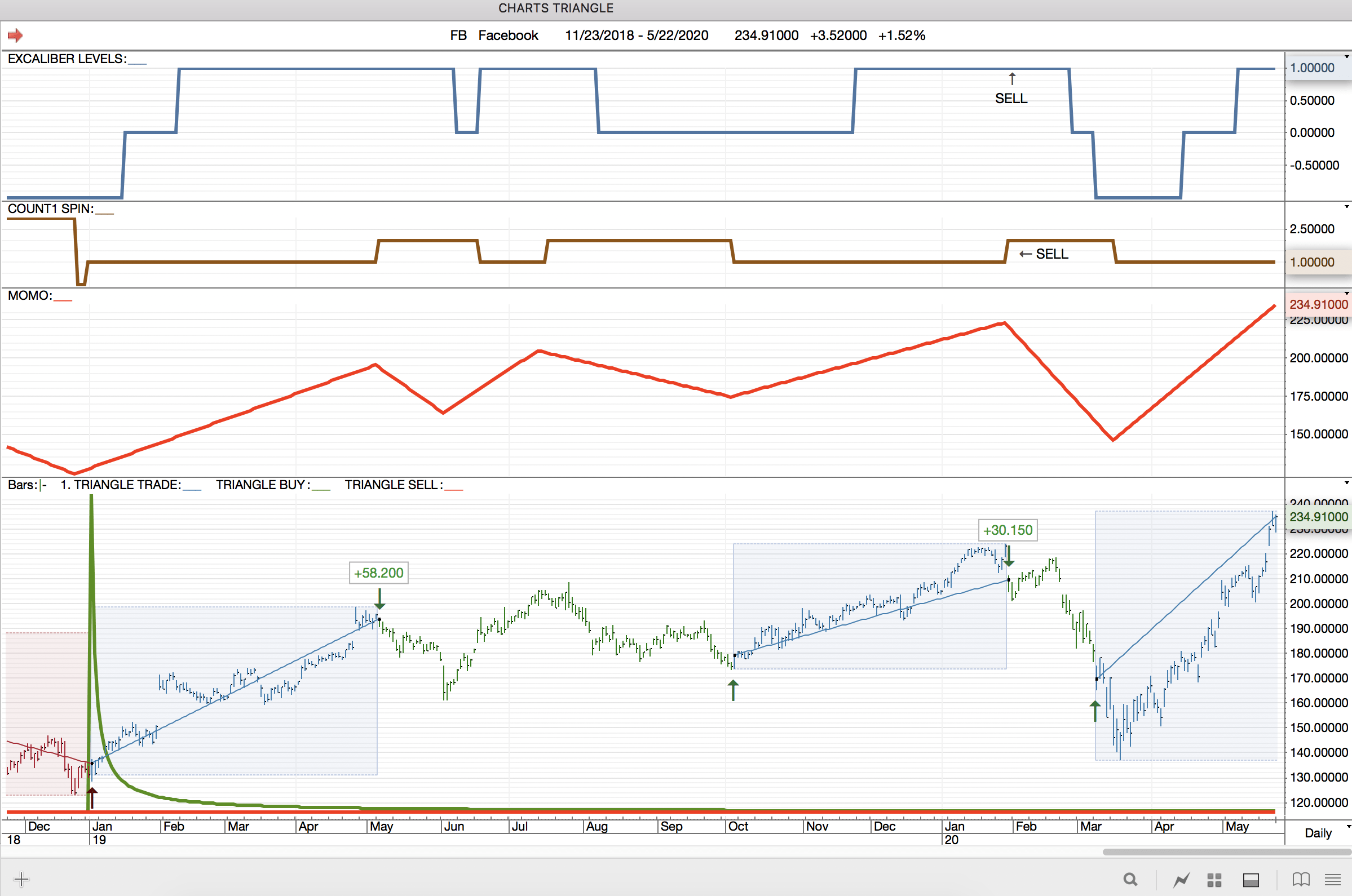This screenshot has height=896, width=1352.
Task: Click the +58.200 profit label box
Action: click(x=378, y=573)
